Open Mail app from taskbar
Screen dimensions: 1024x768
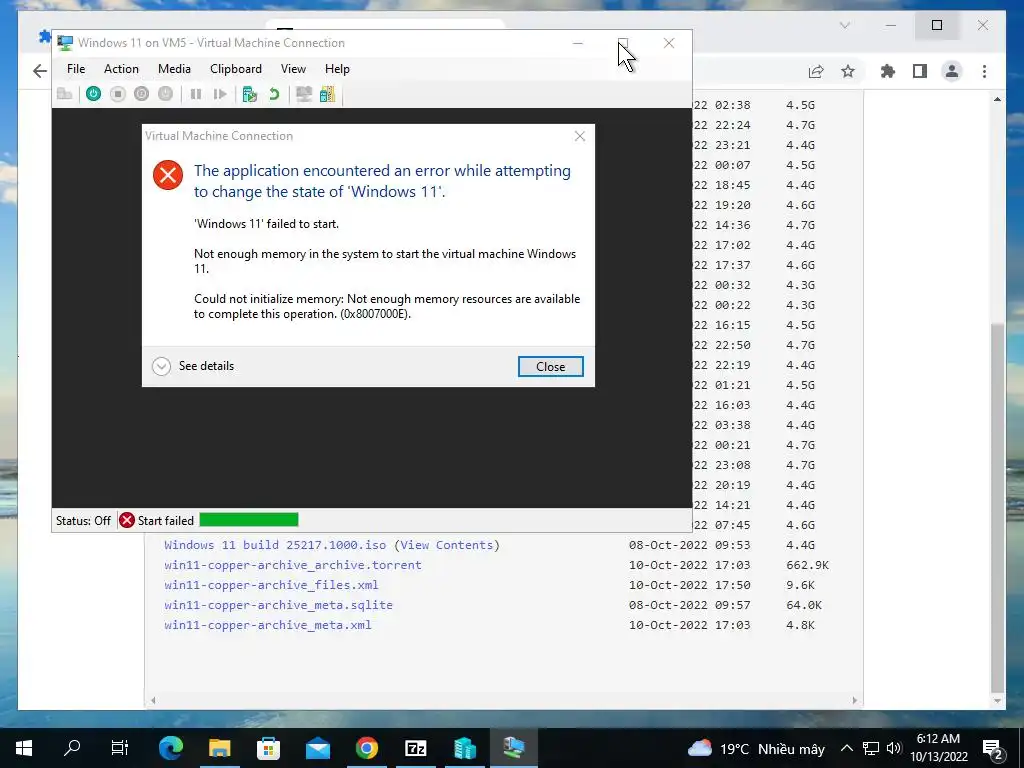pyautogui.click(x=318, y=748)
